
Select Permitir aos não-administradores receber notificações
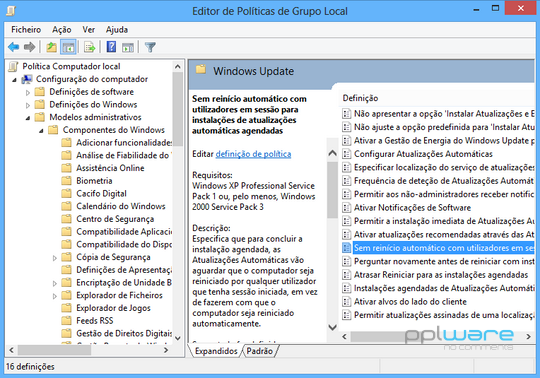click(x=444, y=194)
